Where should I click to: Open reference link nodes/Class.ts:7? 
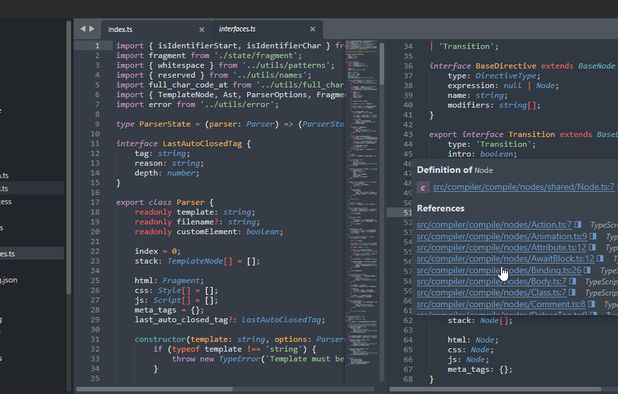491,293
